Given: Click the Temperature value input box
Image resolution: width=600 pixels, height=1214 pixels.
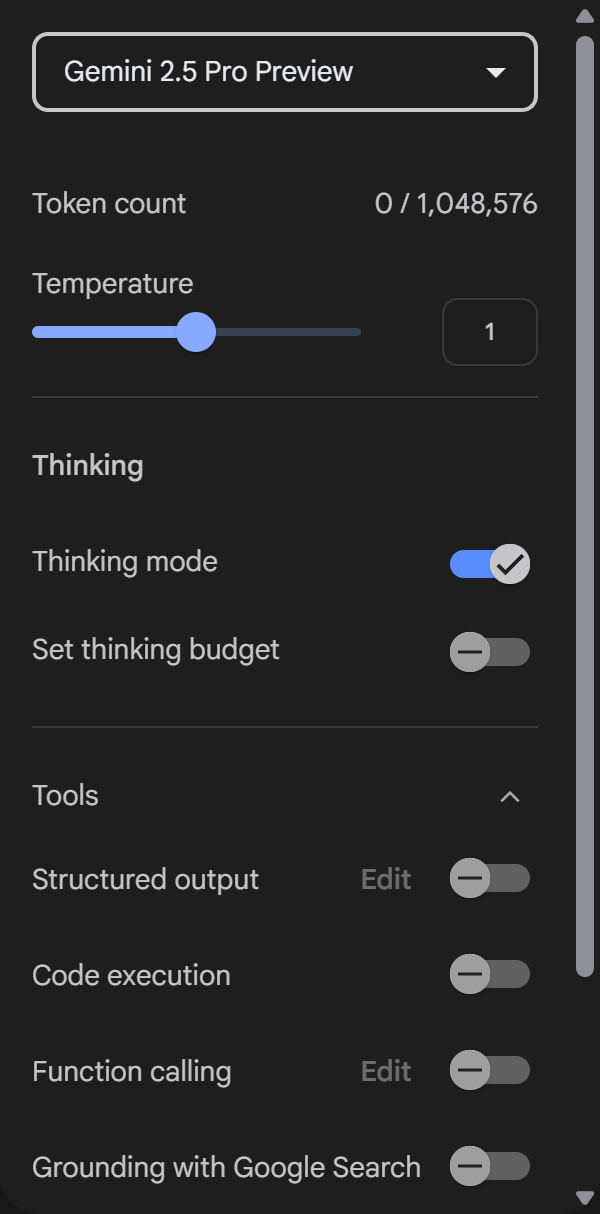Looking at the screenshot, I should click(490, 332).
